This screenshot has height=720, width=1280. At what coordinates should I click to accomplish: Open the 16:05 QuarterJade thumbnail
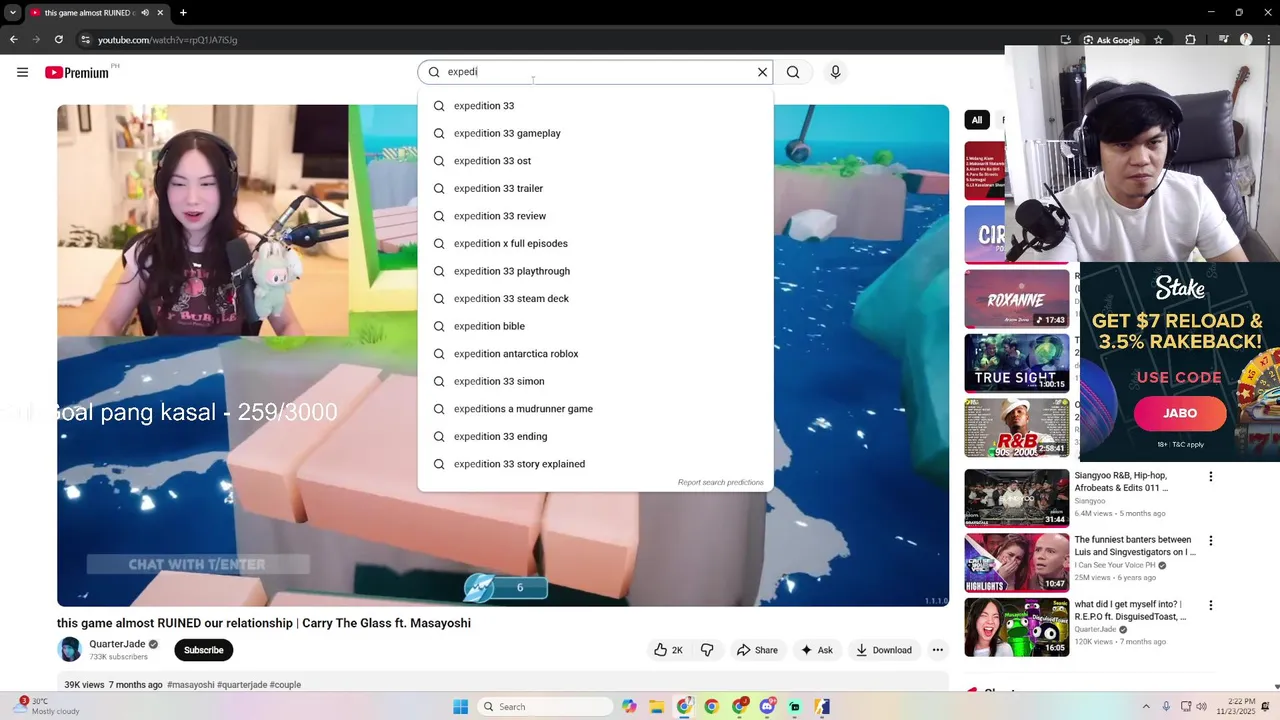coord(1016,627)
